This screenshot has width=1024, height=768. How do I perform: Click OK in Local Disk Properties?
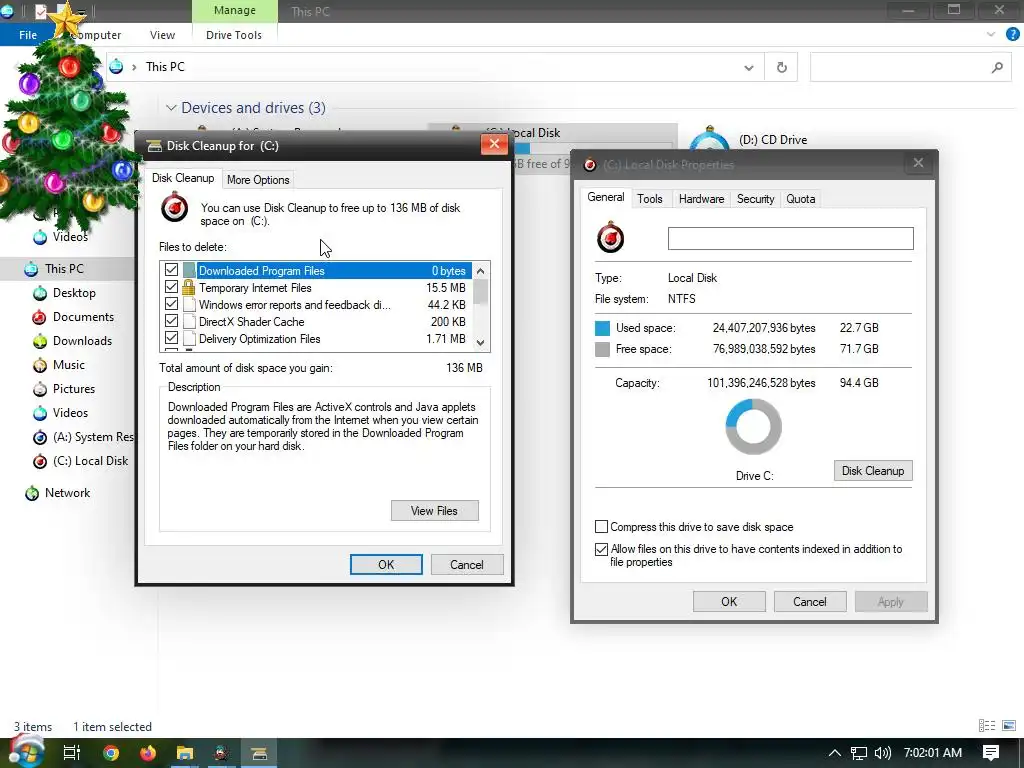729,601
